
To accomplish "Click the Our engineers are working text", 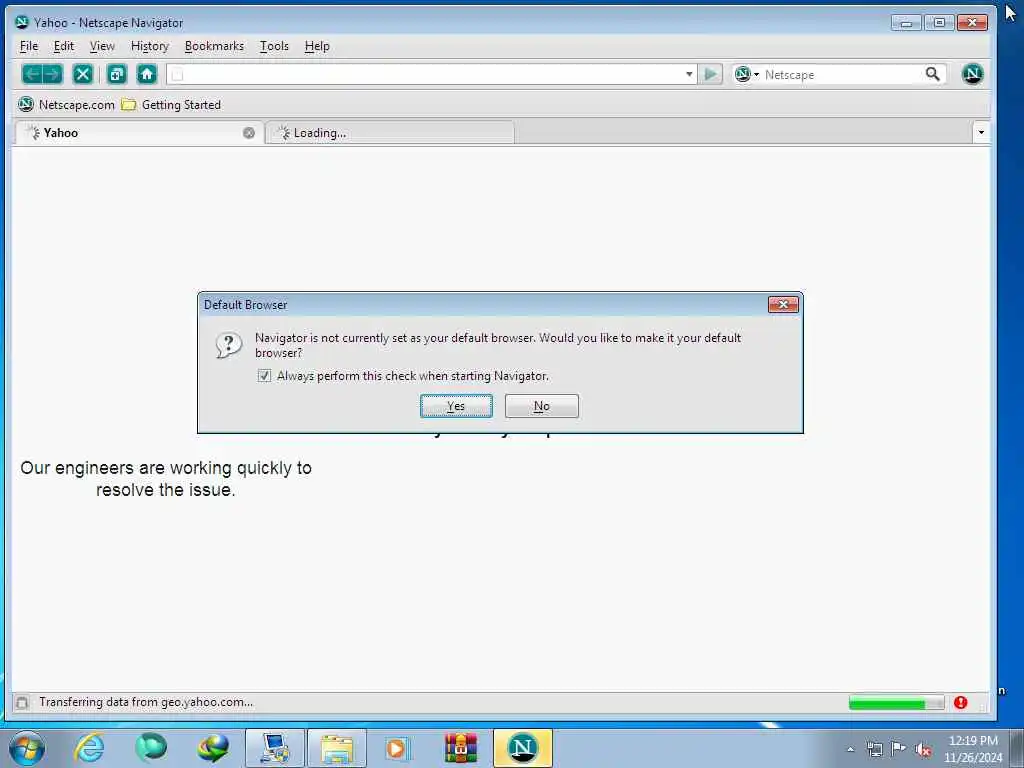I will 166,479.
